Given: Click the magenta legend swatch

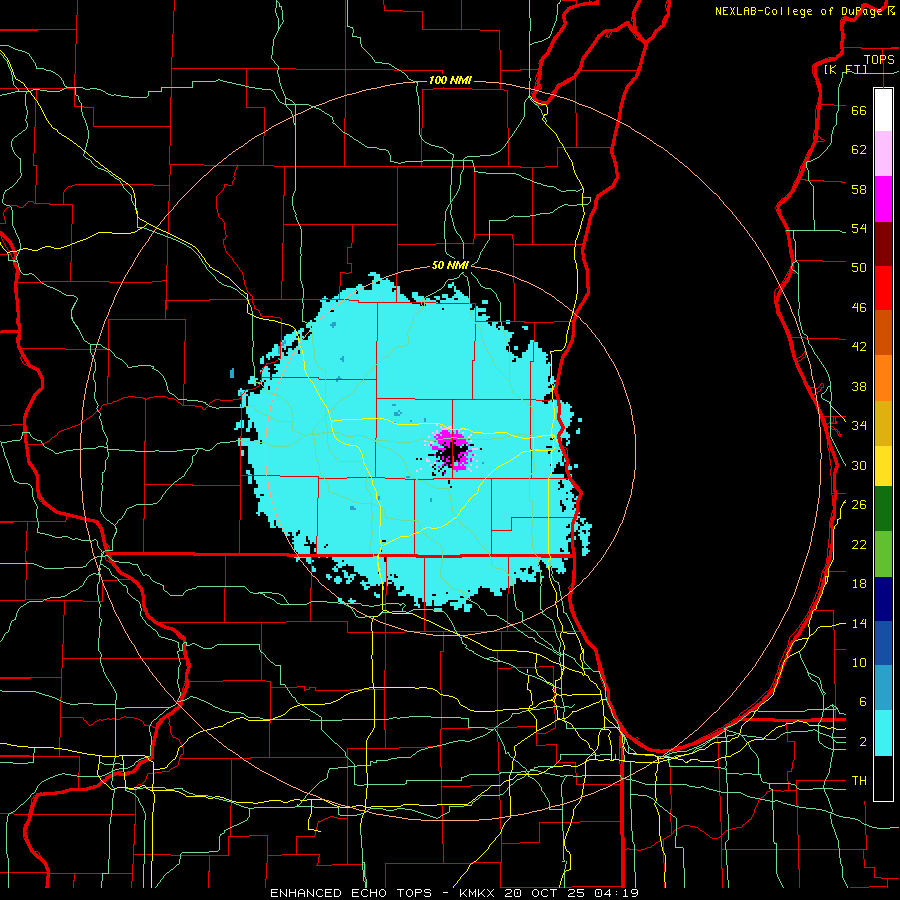Looking at the screenshot, I should click(x=883, y=199).
